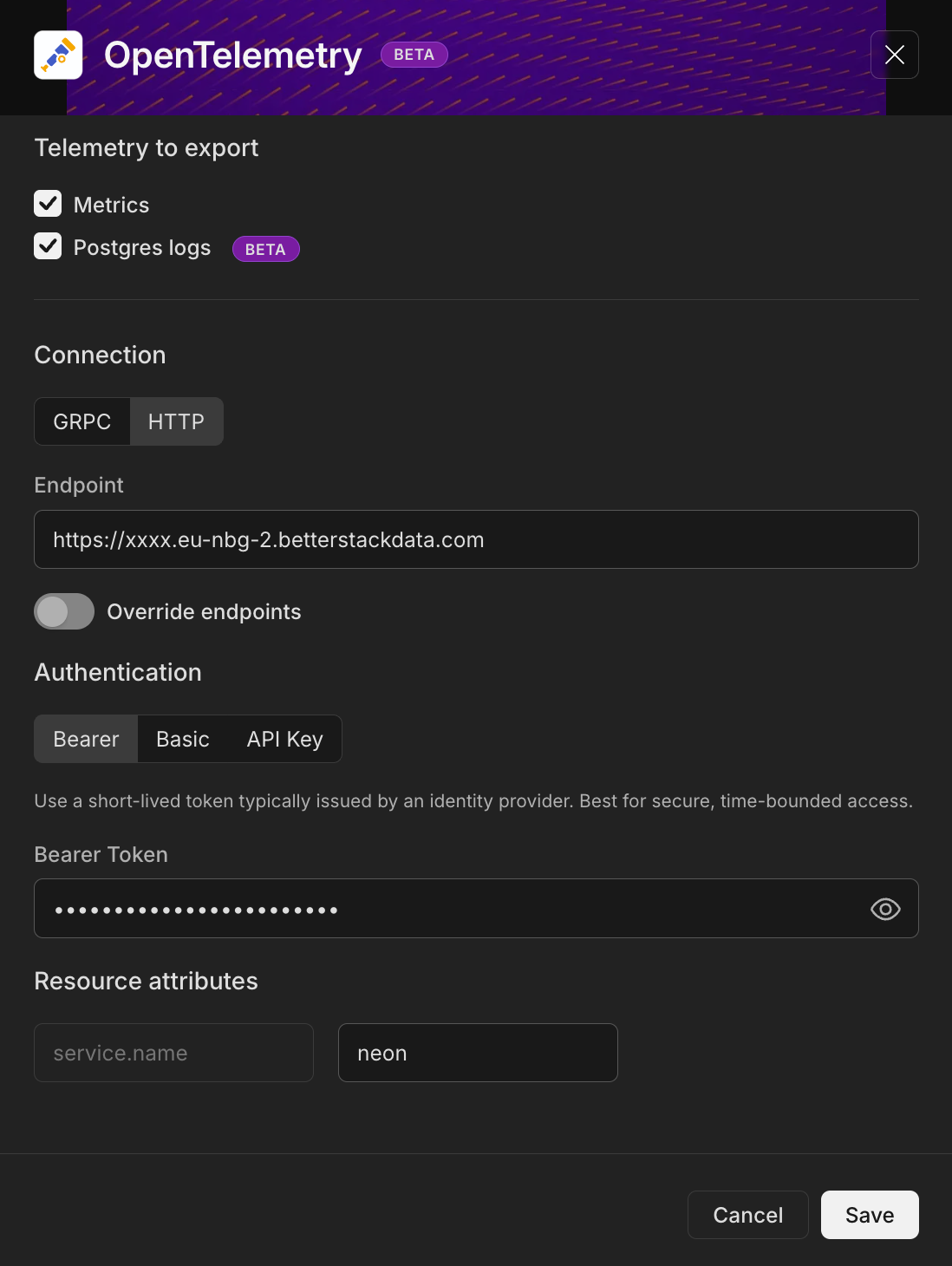This screenshot has width=952, height=1266.
Task: Uncheck the Metrics export option
Action: (x=48, y=204)
